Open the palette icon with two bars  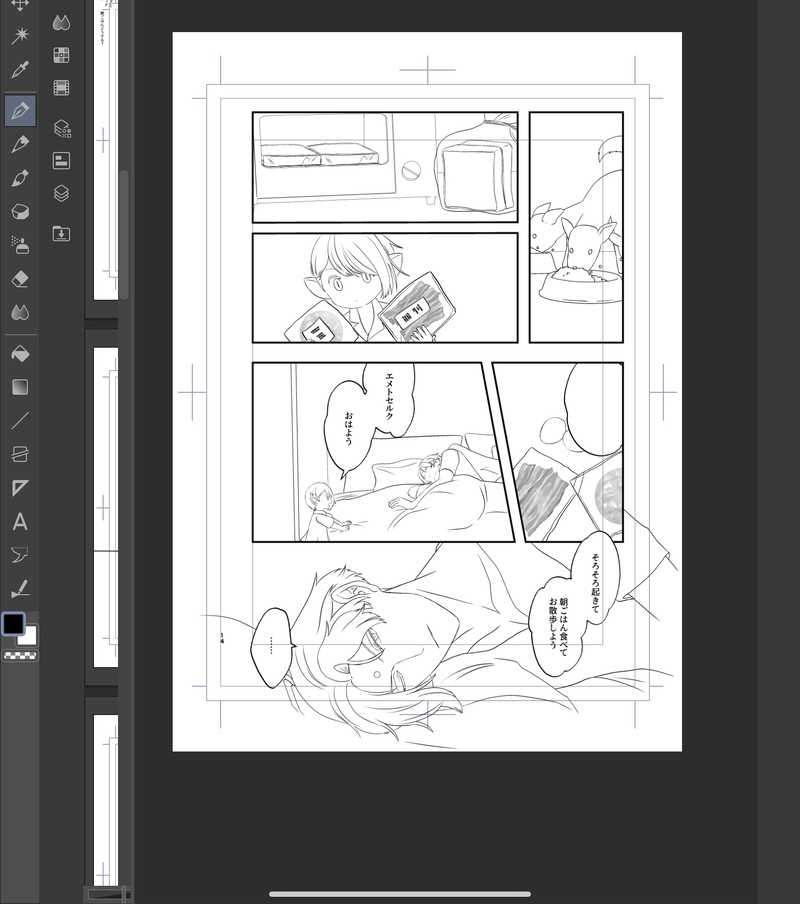[61, 160]
